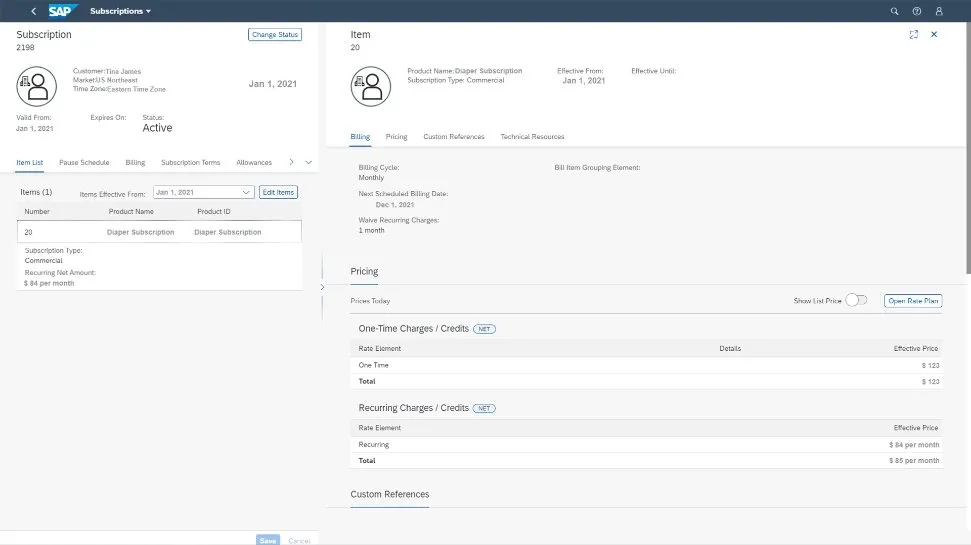Switch to the Allowances tab
The width and height of the screenshot is (971, 545).
254,163
